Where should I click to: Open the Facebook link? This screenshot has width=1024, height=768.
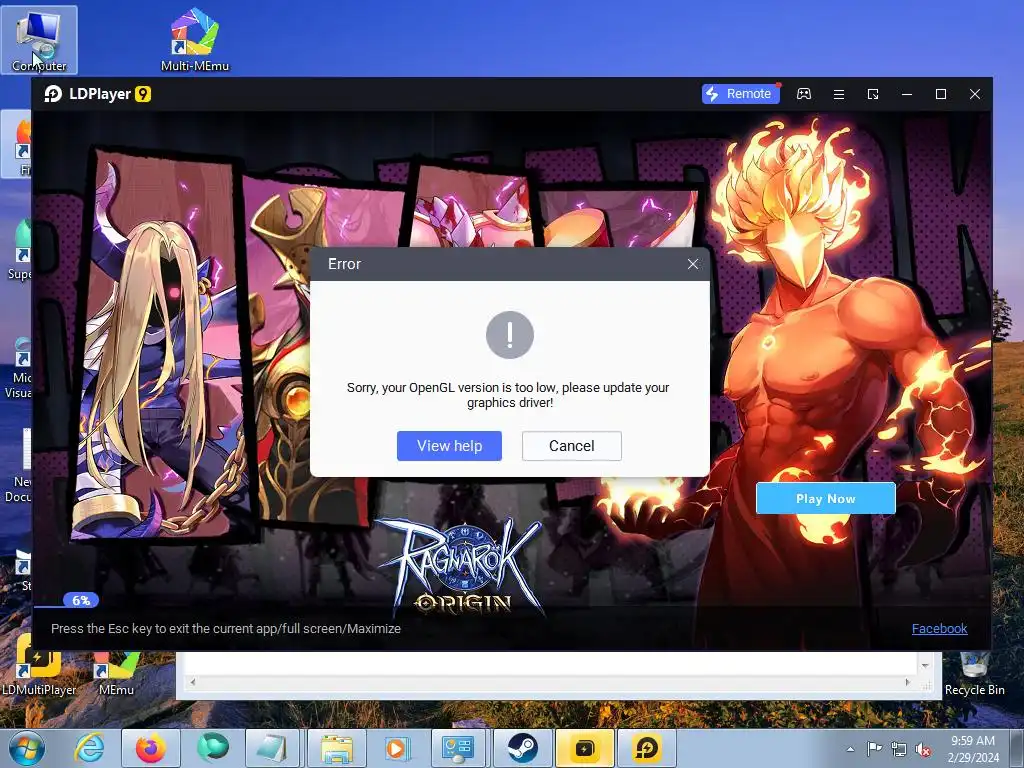point(939,628)
